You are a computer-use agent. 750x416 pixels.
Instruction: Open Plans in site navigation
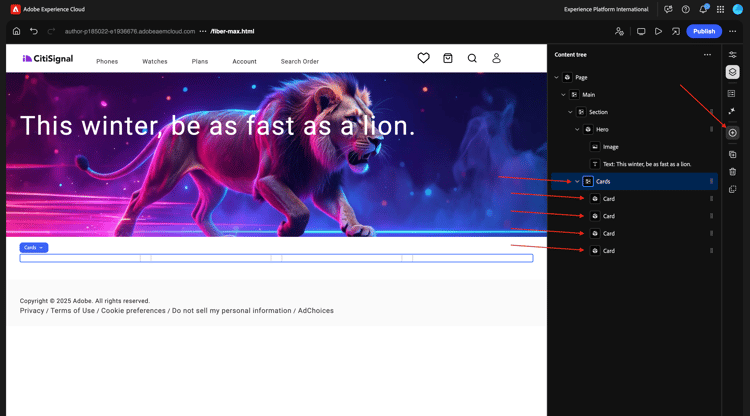[199, 61]
